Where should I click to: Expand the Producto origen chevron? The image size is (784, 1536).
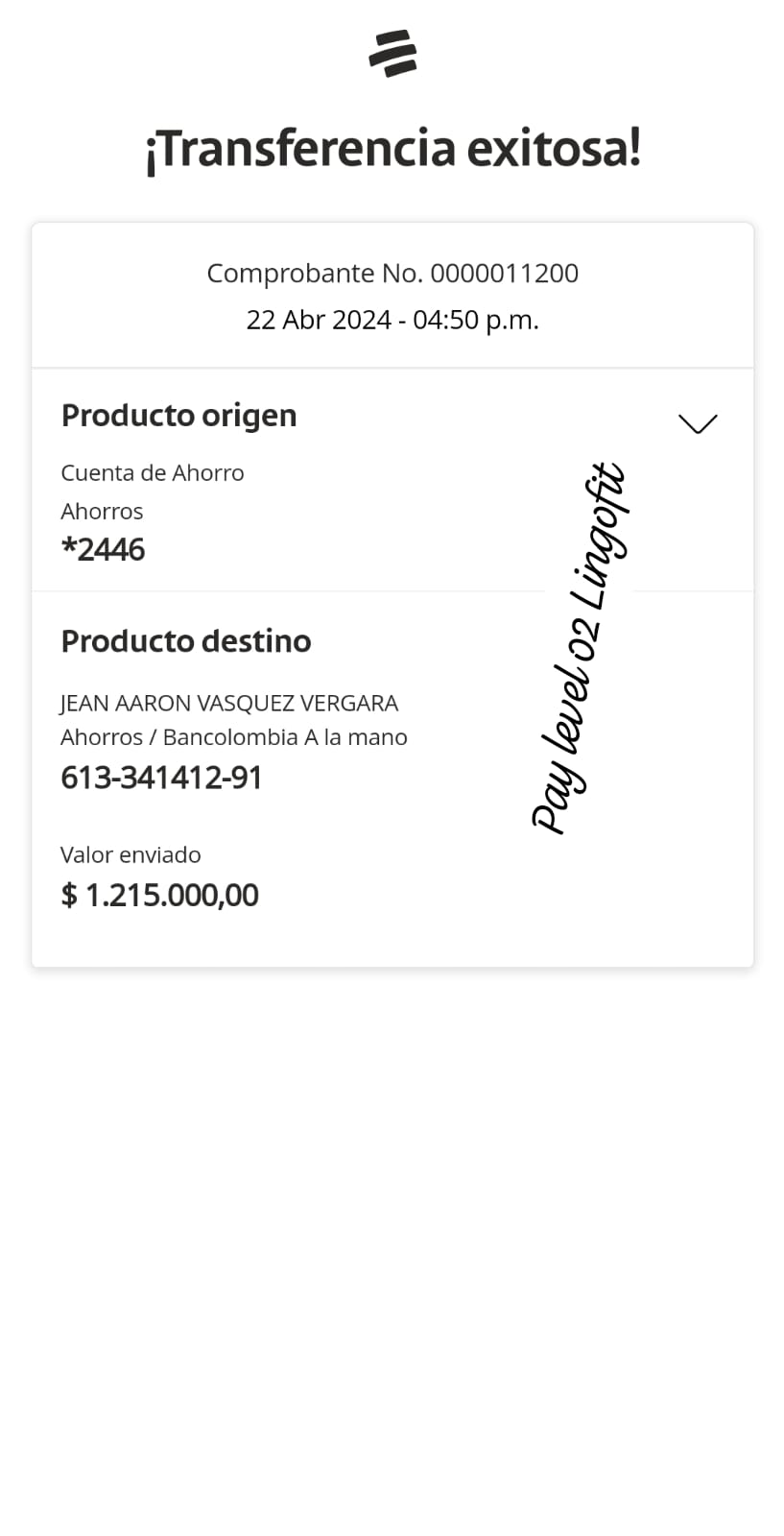point(698,423)
